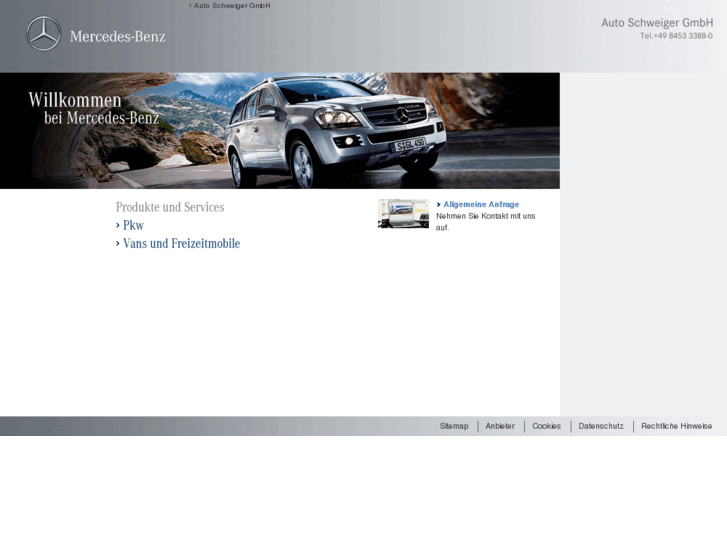The width and height of the screenshot is (727, 545).
Task: Click the Produkte und Services heading
Action: point(170,207)
